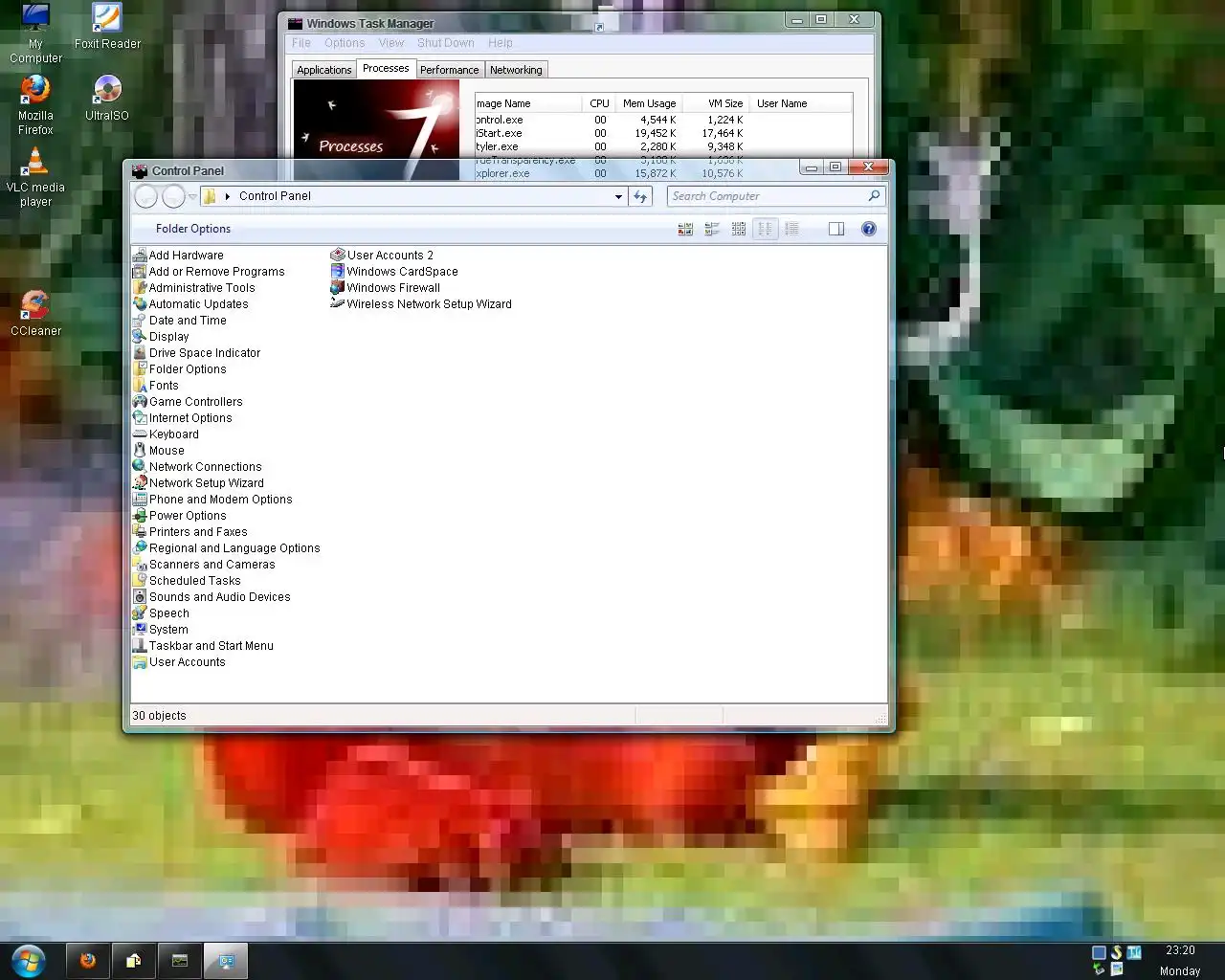Switch to Networking tab in Task Manager
This screenshot has height=980, width=1225.
[516, 70]
